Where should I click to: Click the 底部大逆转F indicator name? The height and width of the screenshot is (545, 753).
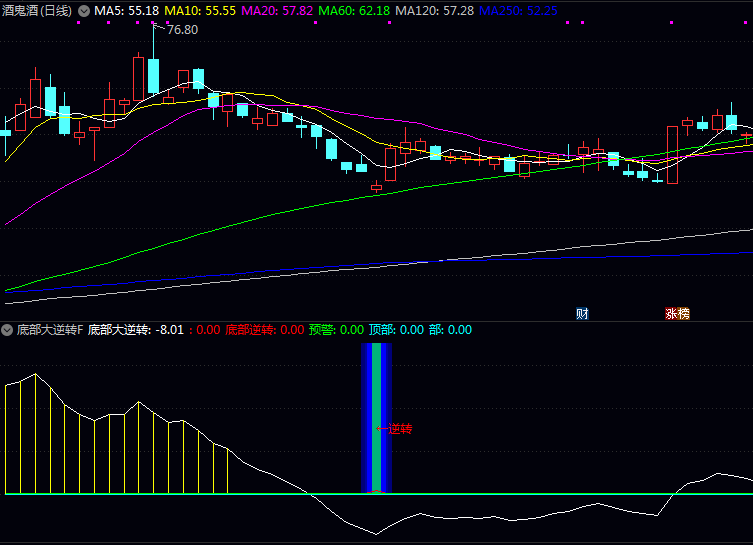(x=49, y=329)
